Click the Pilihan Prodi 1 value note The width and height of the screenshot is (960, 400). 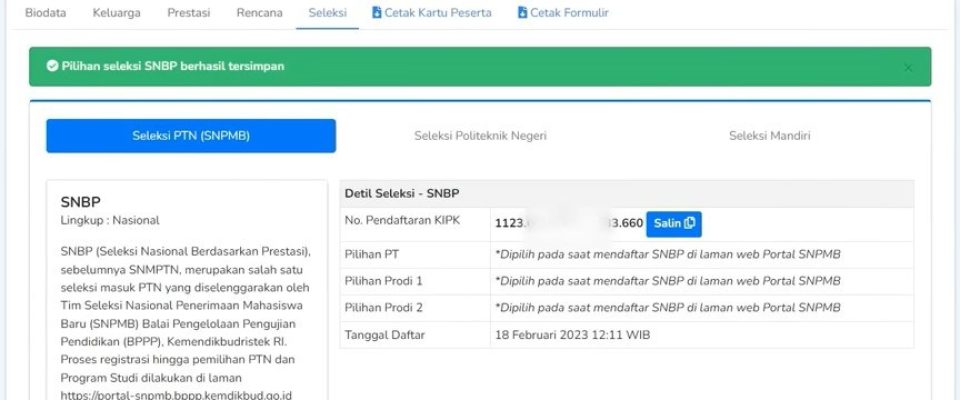pyautogui.click(x=667, y=281)
